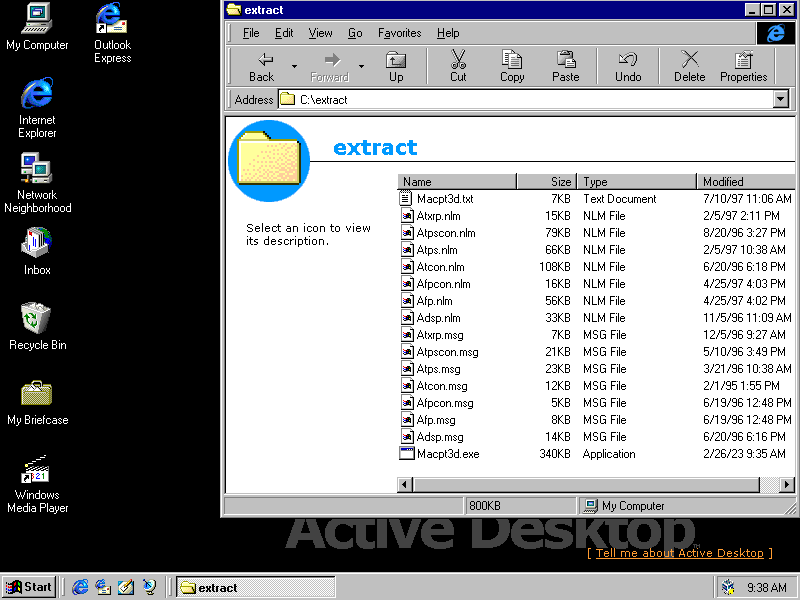Screen dimensions: 800x600
Task: Click the Start button
Action: click(x=29, y=587)
